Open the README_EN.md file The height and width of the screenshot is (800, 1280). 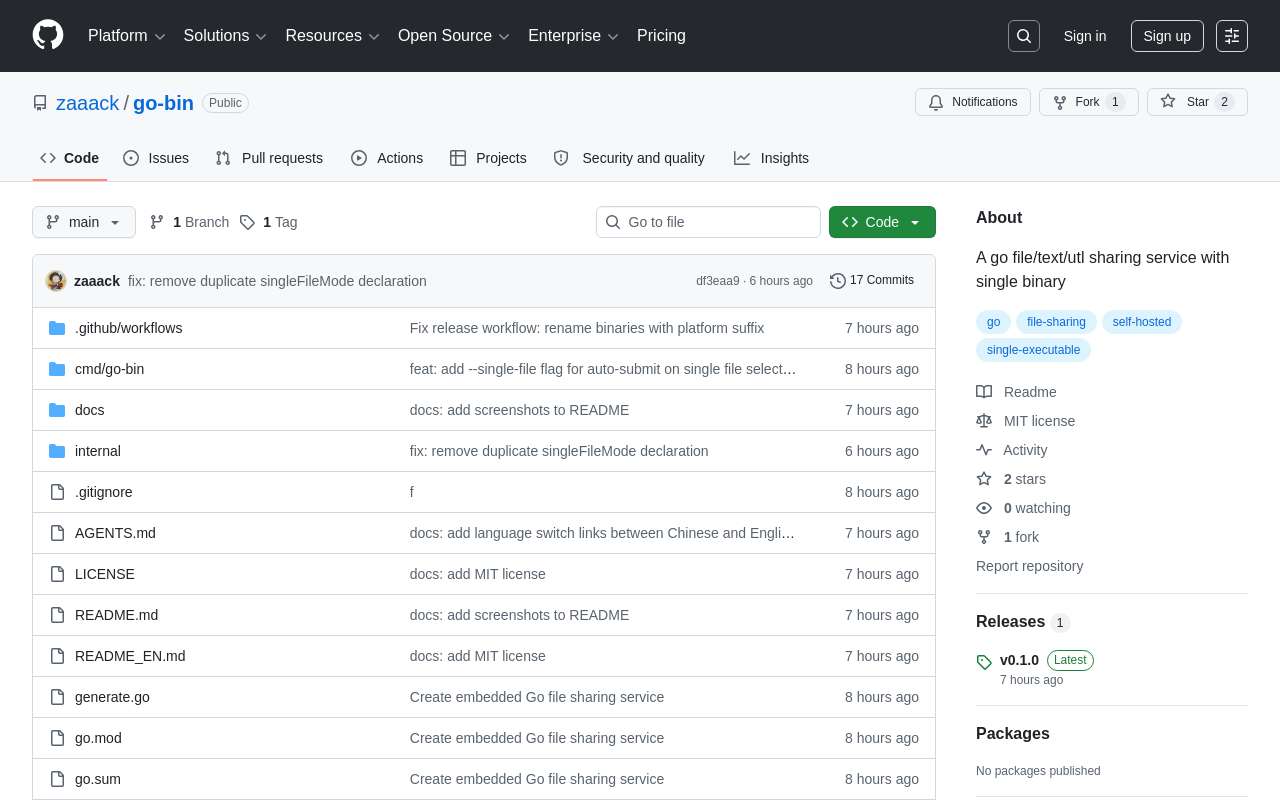pos(130,656)
